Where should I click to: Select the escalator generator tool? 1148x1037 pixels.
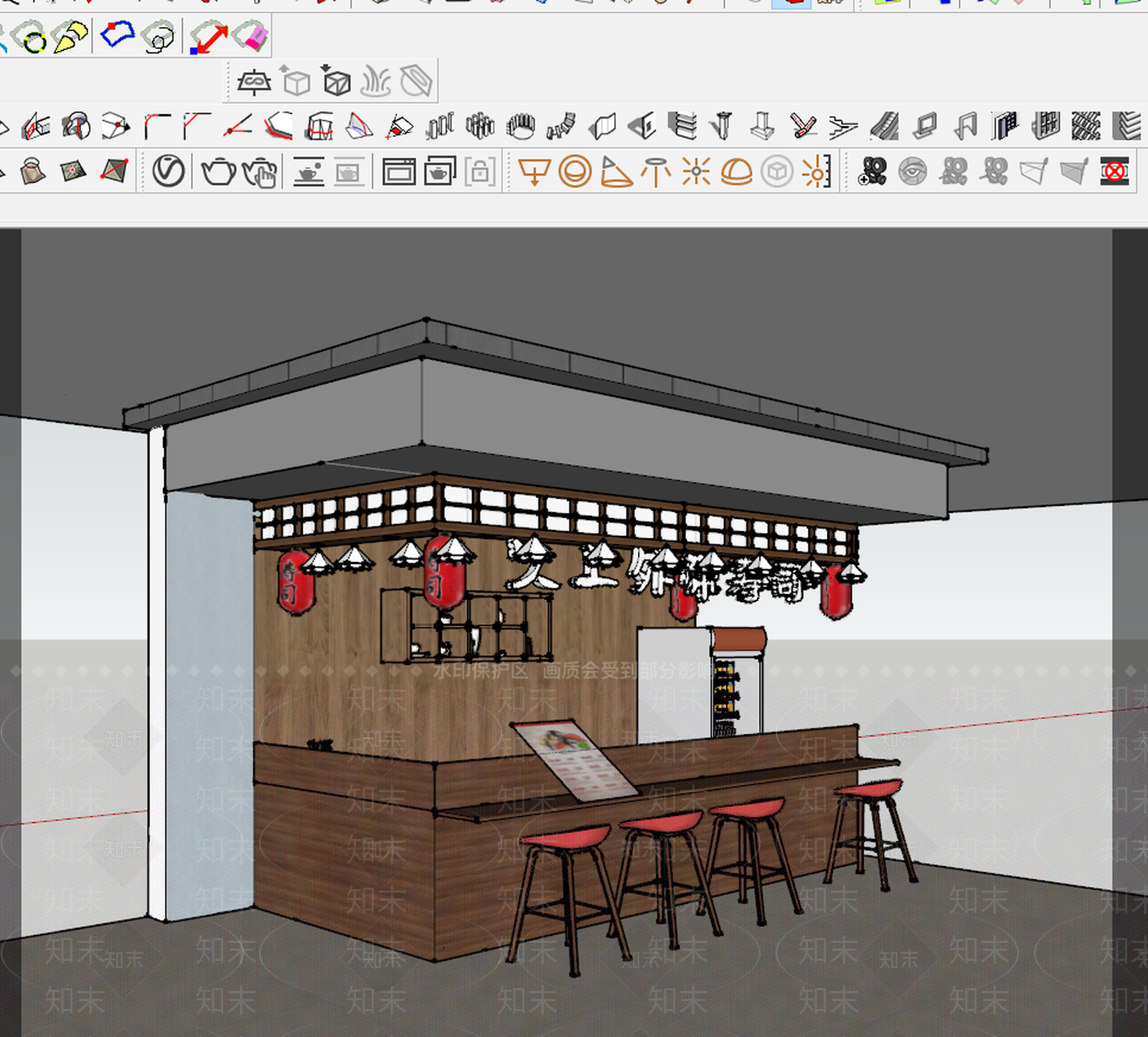click(884, 126)
